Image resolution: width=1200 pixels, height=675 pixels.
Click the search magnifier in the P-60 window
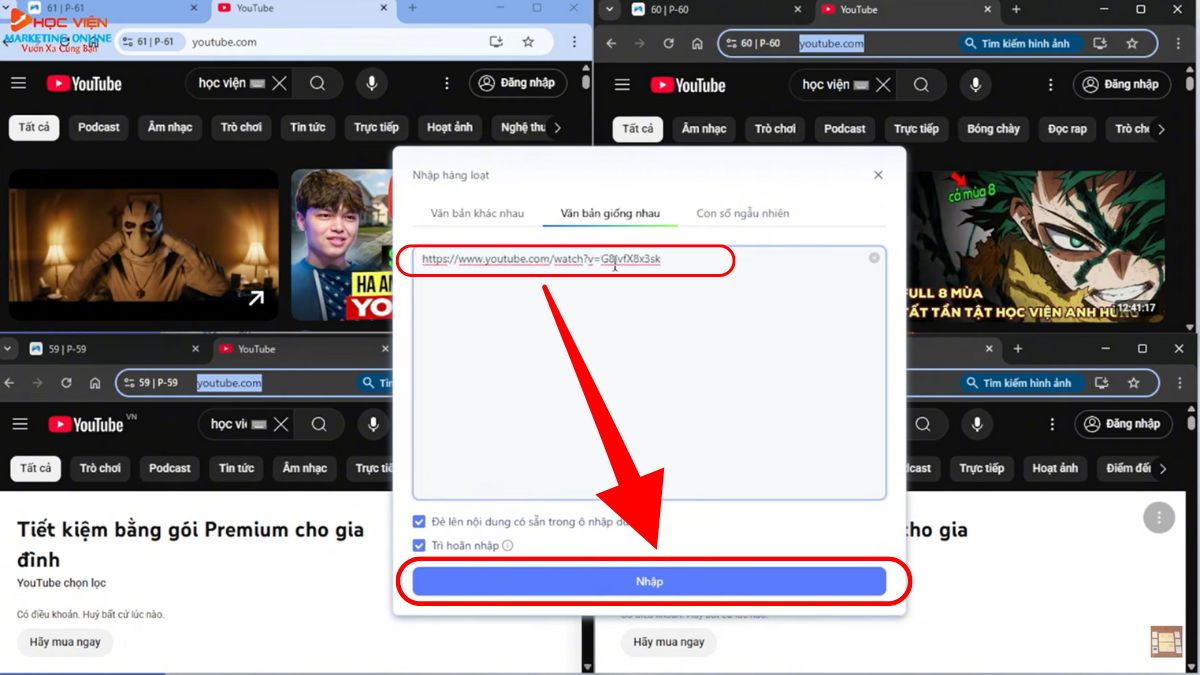pyautogui.click(x=921, y=85)
